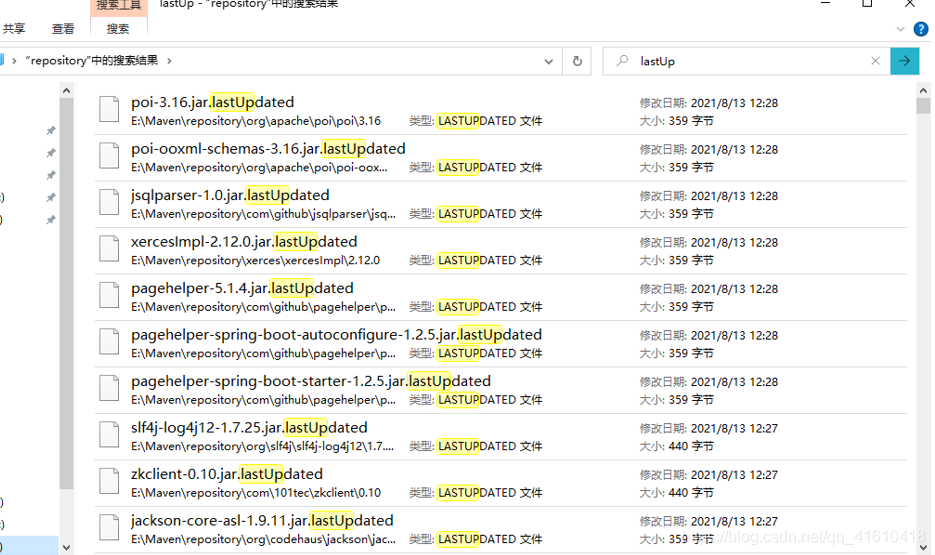This screenshot has height=555, width=935.
Task: Select zkclient-0.10.jar.lastUpdated file name
Action: point(227,474)
